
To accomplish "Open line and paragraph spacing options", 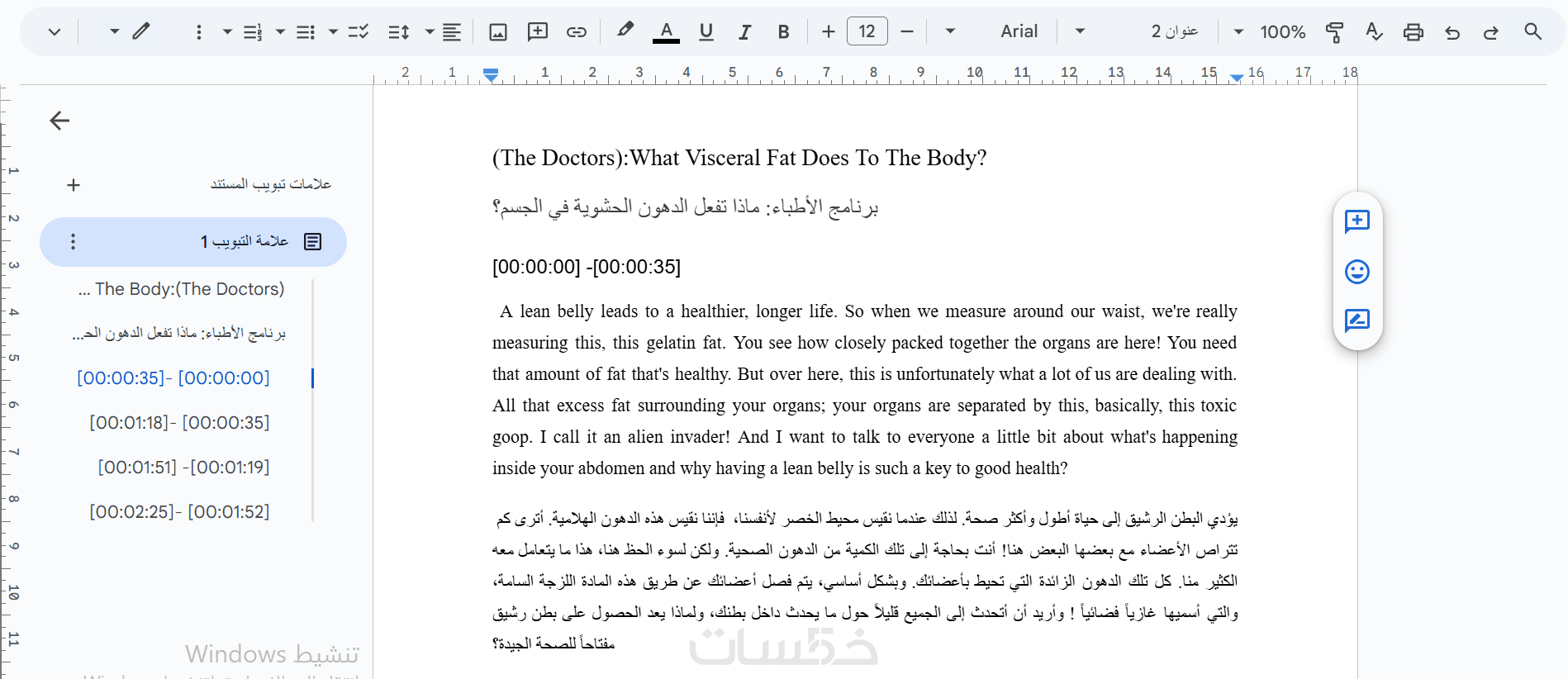I will tap(399, 32).
